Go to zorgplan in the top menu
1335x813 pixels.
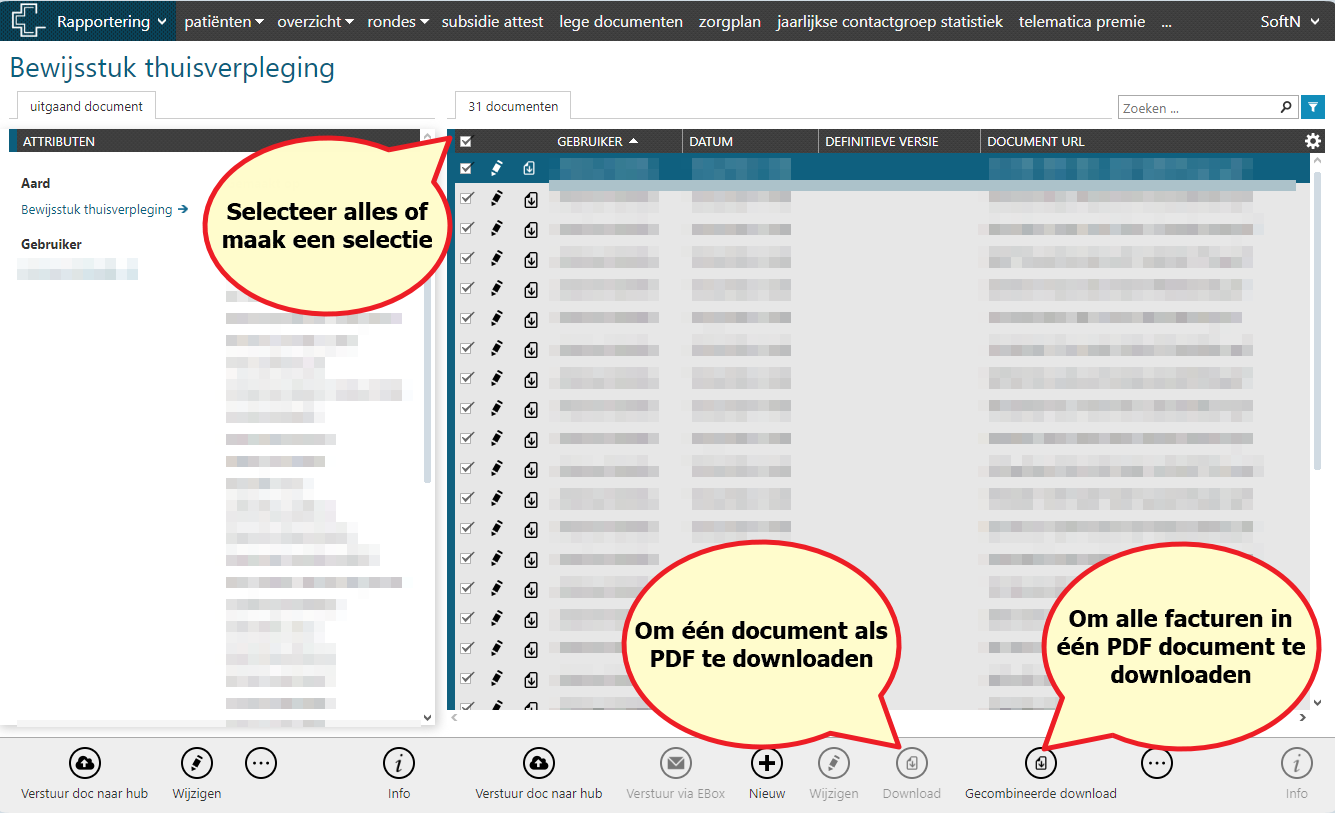click(730, 21)
